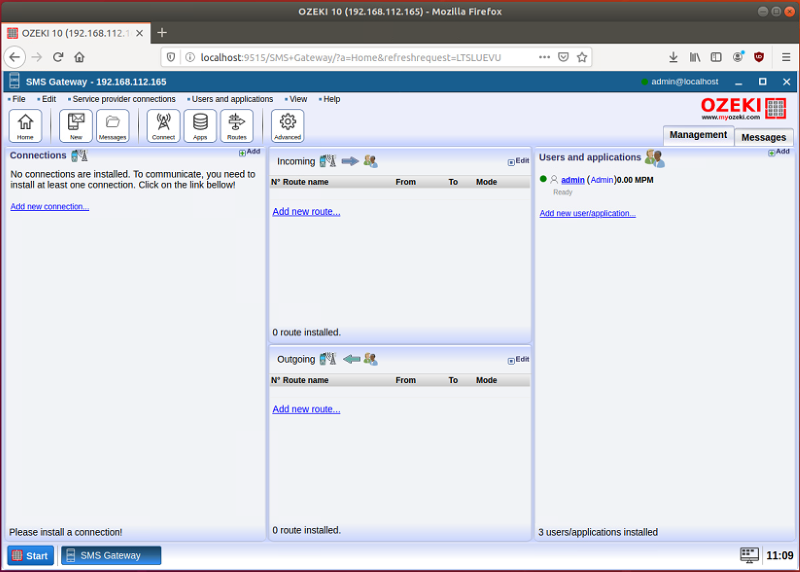Toggle Firefox sidebar view
800x572 pixels.
(x=716, y=57)
